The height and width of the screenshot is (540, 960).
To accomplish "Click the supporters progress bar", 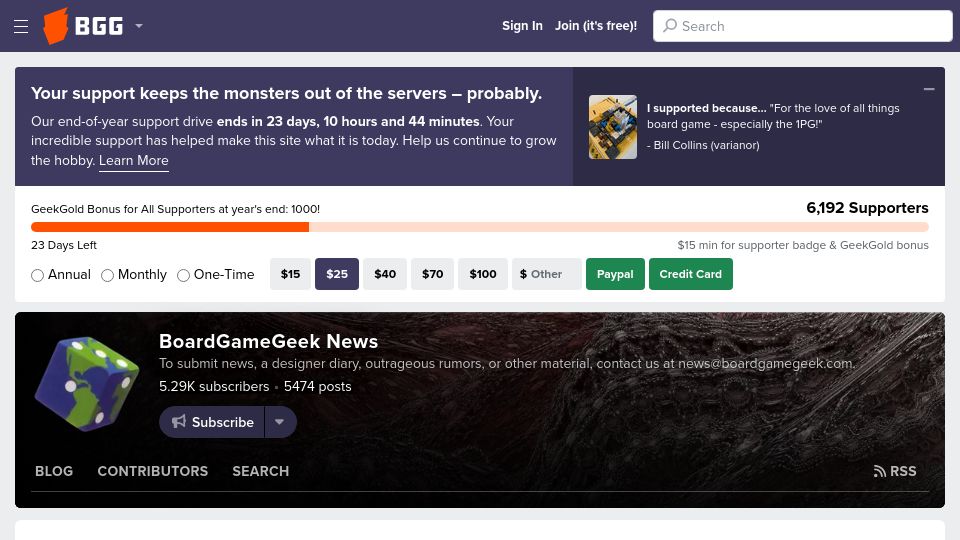I will (x=480, y=227).
